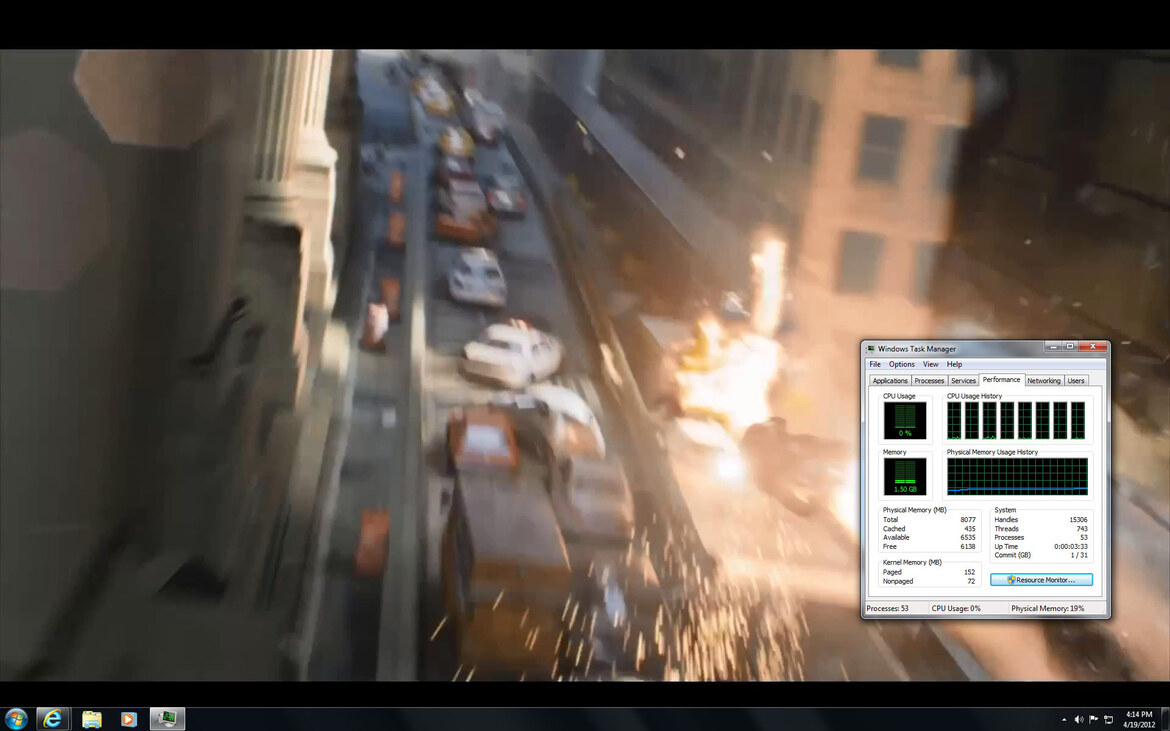Click the Nonpaged kernel memory value 72
The image size is (1170, 731).
click(x=971, y=581)
